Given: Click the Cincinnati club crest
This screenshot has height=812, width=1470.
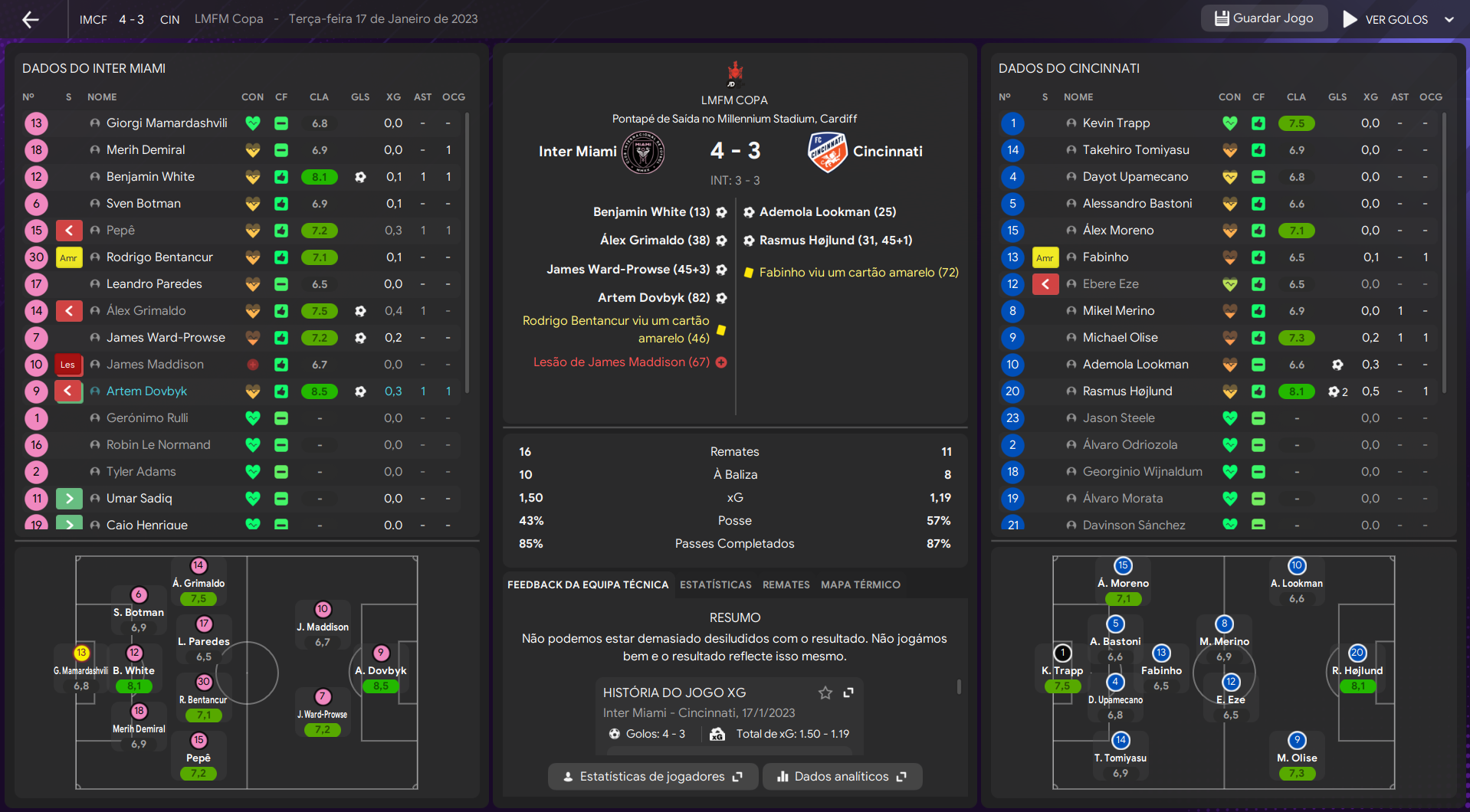Looking at the screenshot, I should pyautogui.click(x=827, y=152).
